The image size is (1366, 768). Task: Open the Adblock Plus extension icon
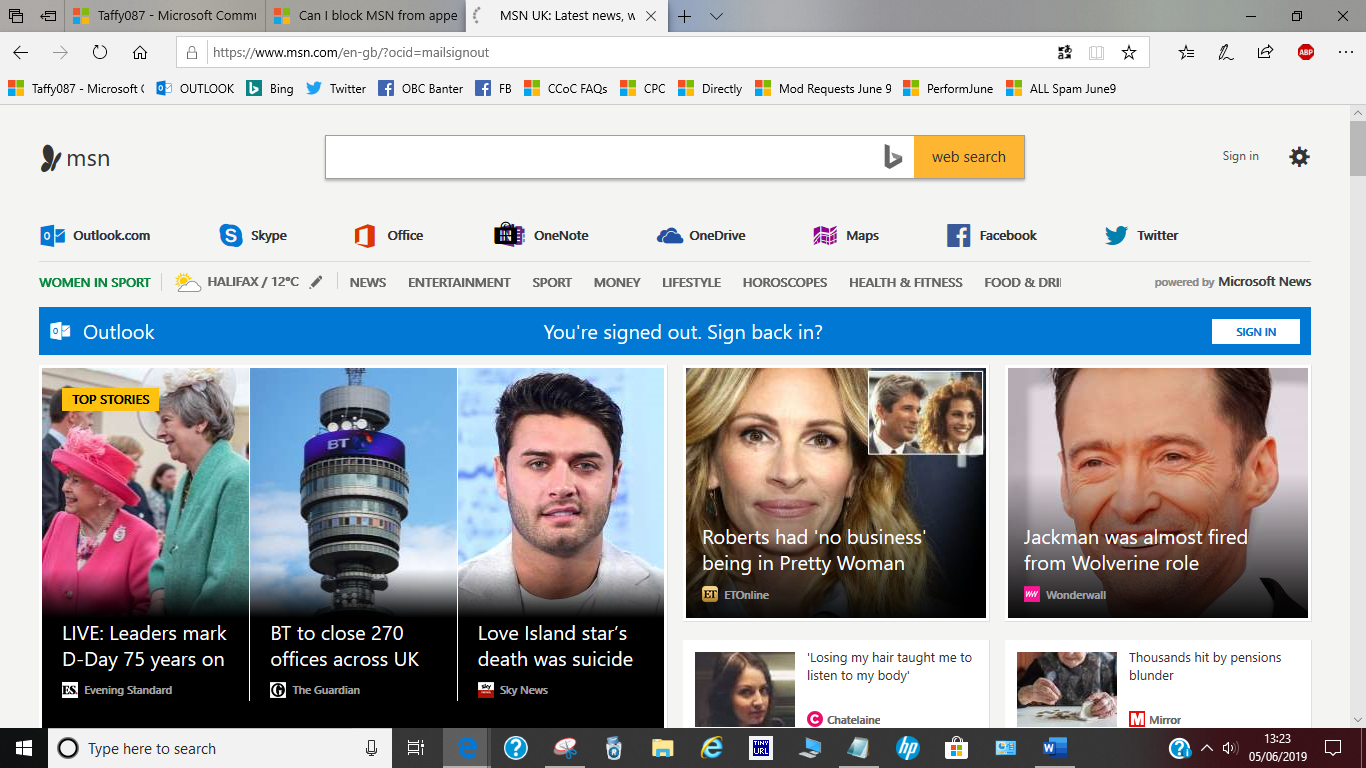click(x=1306, y=52)
